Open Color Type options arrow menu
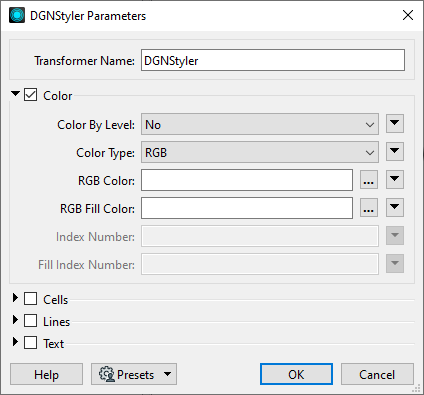 coord(395,152)
